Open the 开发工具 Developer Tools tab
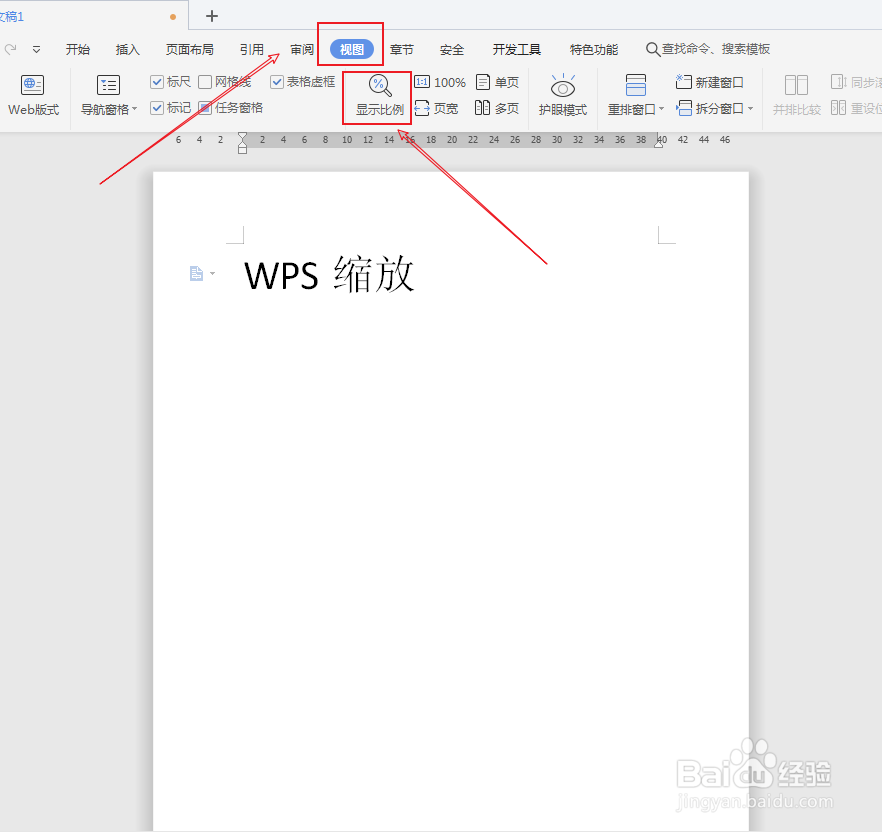 516,50
